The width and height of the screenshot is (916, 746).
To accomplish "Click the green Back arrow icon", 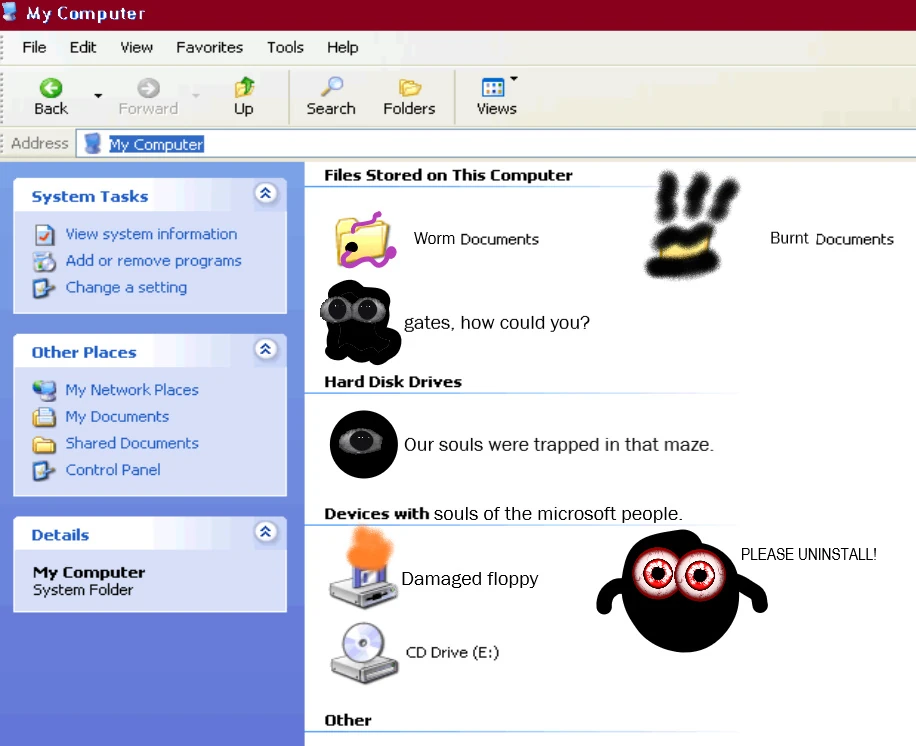I will click(51, 88).
